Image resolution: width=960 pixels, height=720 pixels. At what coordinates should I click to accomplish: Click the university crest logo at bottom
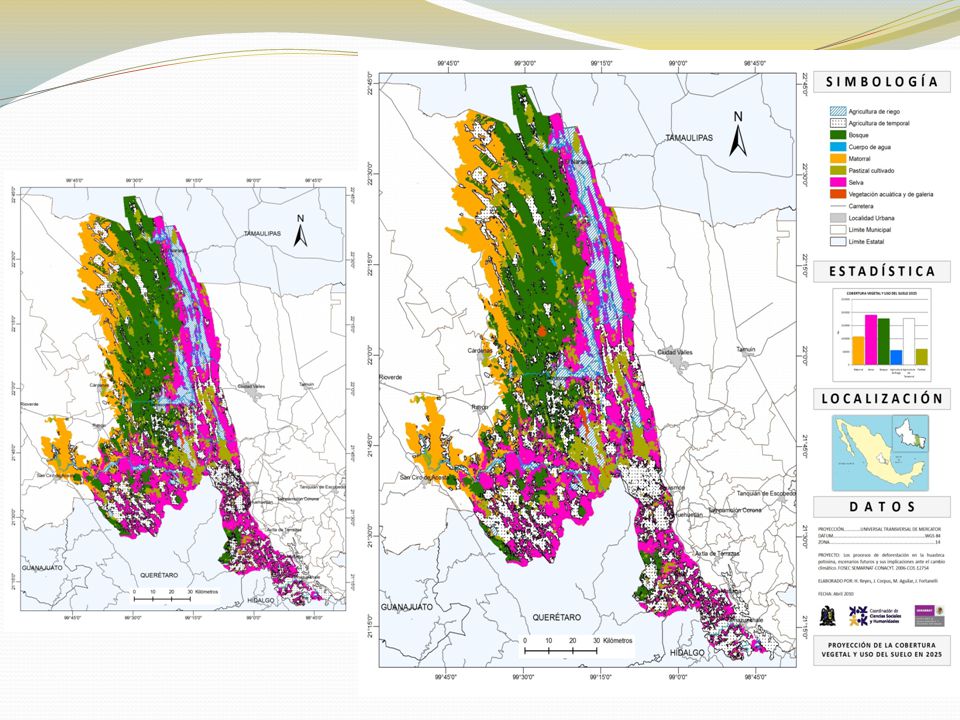[x=828, y=616]
